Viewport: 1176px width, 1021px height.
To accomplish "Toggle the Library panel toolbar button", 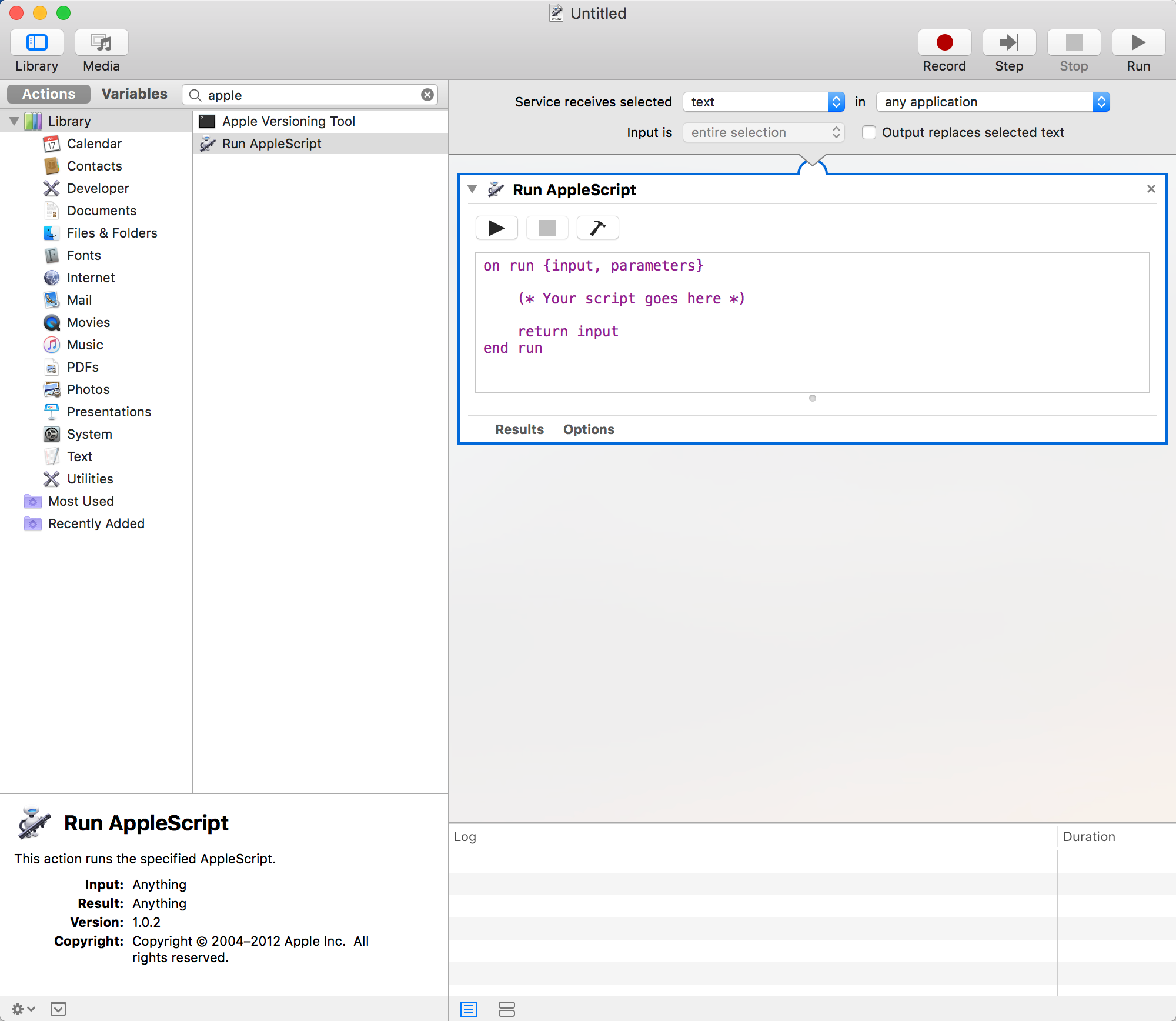I will (36, 42).
